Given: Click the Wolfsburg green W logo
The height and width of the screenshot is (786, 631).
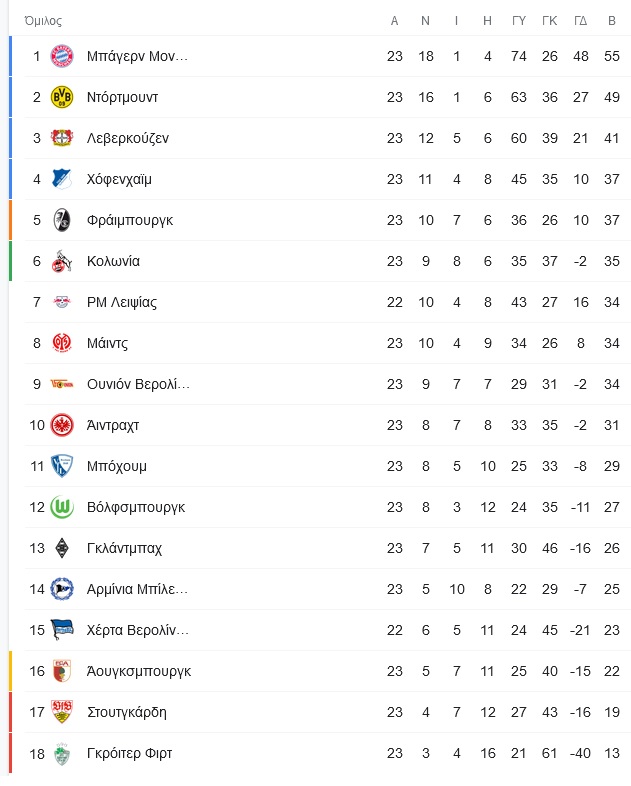Looking at the screenshot, I should coord(62,507).
